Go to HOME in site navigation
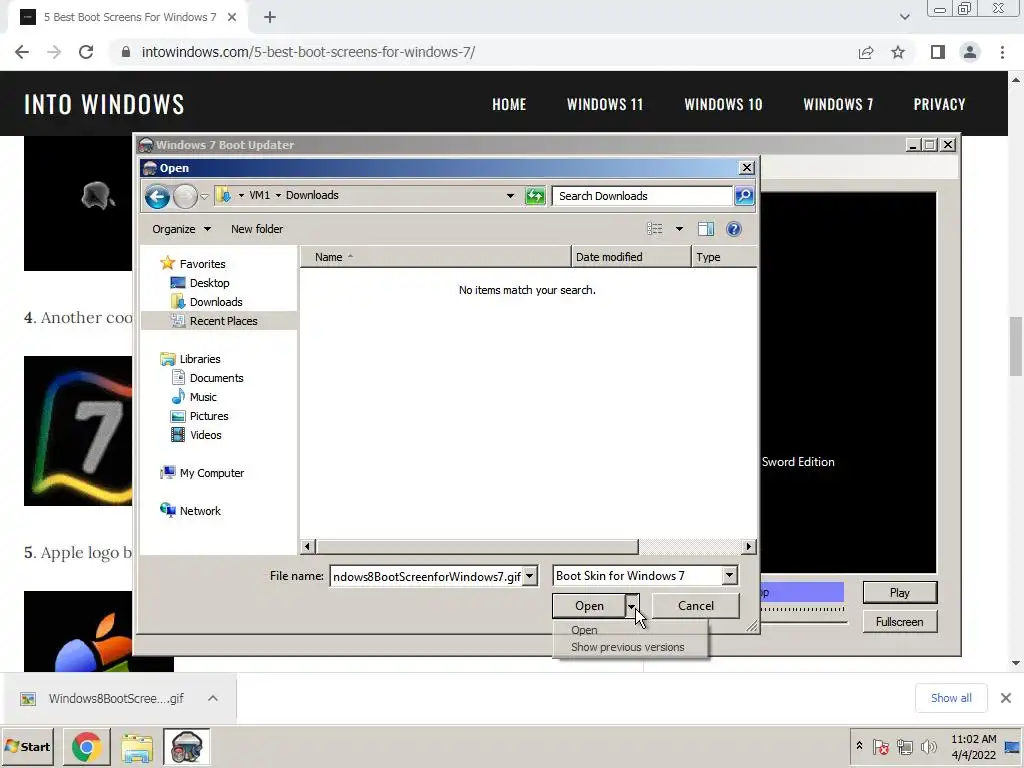This screenshot has height=768, width=1024. point(509,104)
